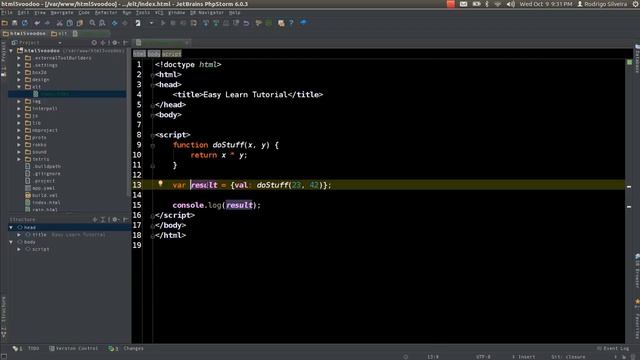Collapse the head fold marker on line 3
The image size is (640, 360).
pos(152,85)
